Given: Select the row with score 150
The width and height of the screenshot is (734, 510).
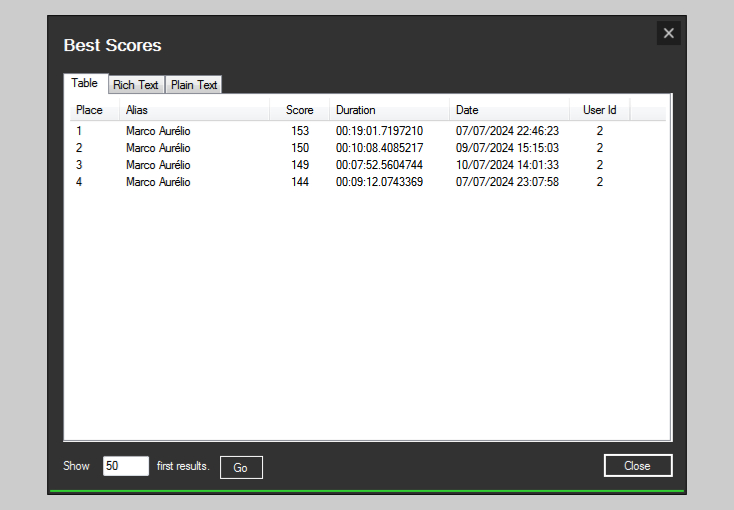Looking at the screenshot, I should click(x=300, y=148).
